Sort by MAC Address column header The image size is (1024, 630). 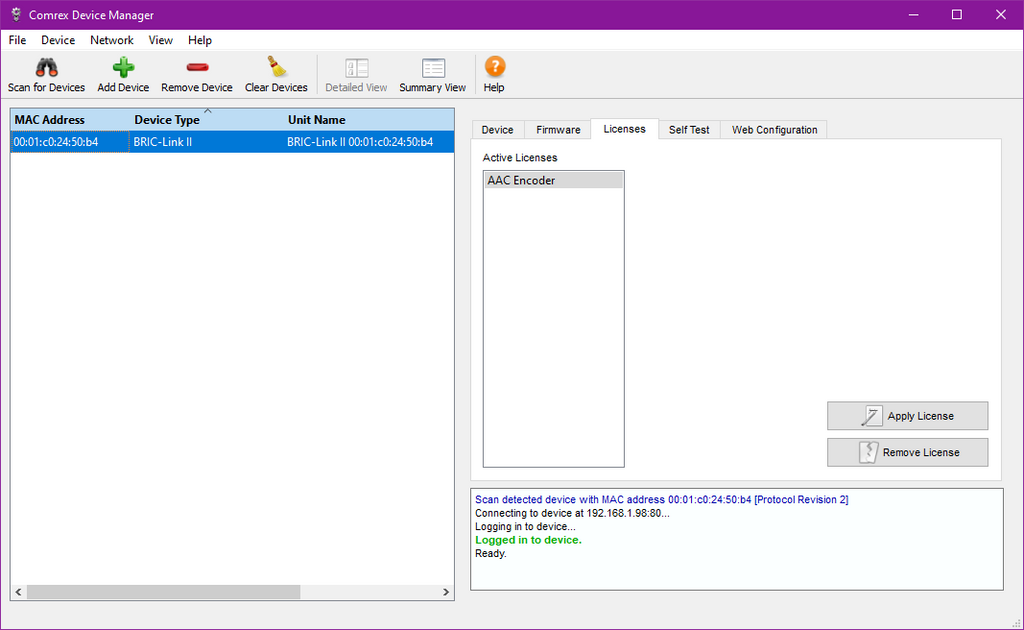click(x=70, y=120)
